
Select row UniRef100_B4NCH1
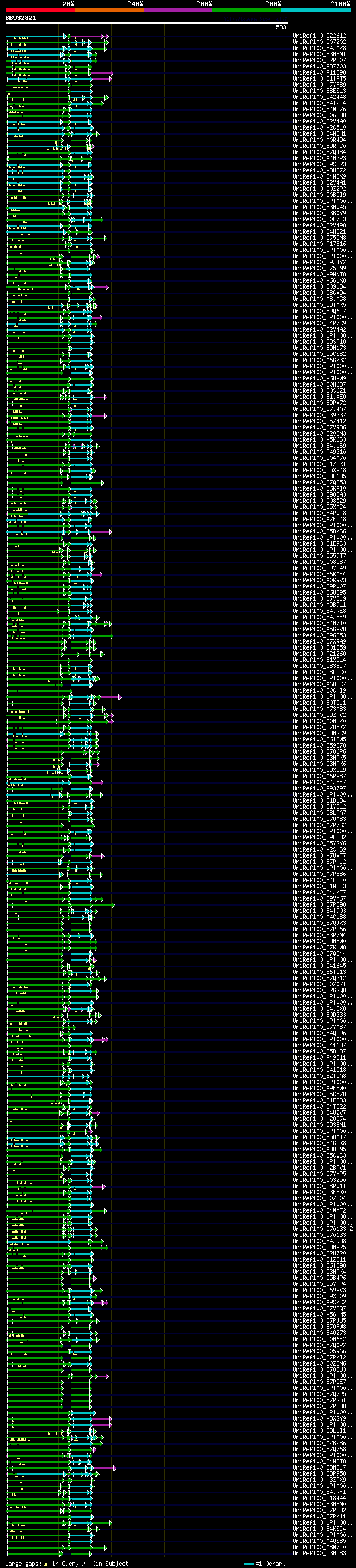click(319, 133)
